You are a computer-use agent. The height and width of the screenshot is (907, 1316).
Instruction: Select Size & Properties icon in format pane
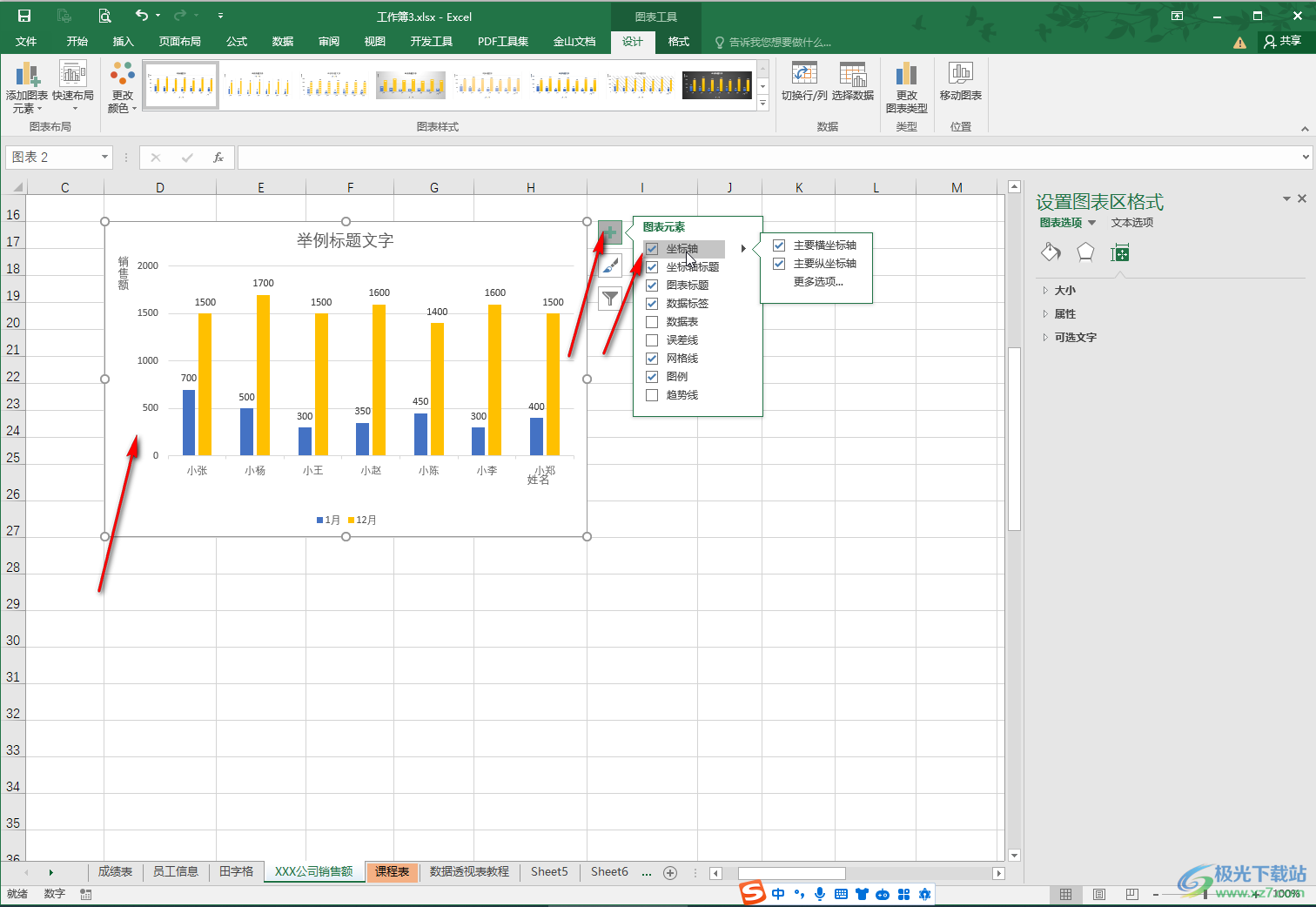point(1120,253)
